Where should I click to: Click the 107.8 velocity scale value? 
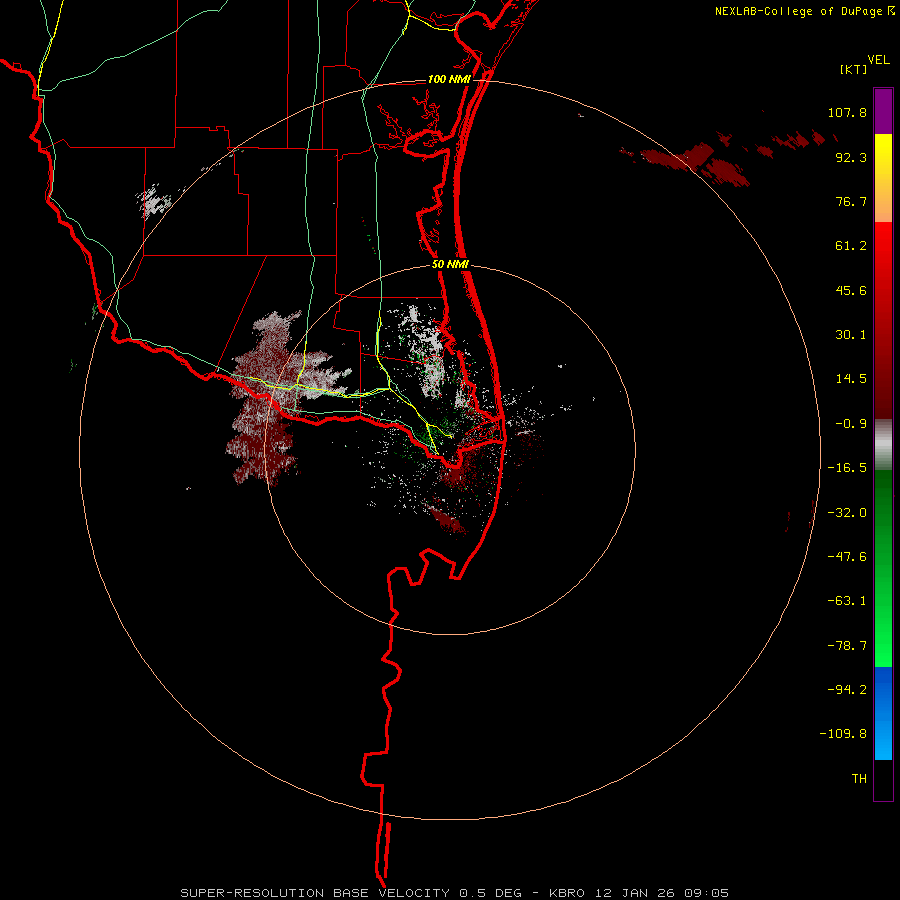847,112
